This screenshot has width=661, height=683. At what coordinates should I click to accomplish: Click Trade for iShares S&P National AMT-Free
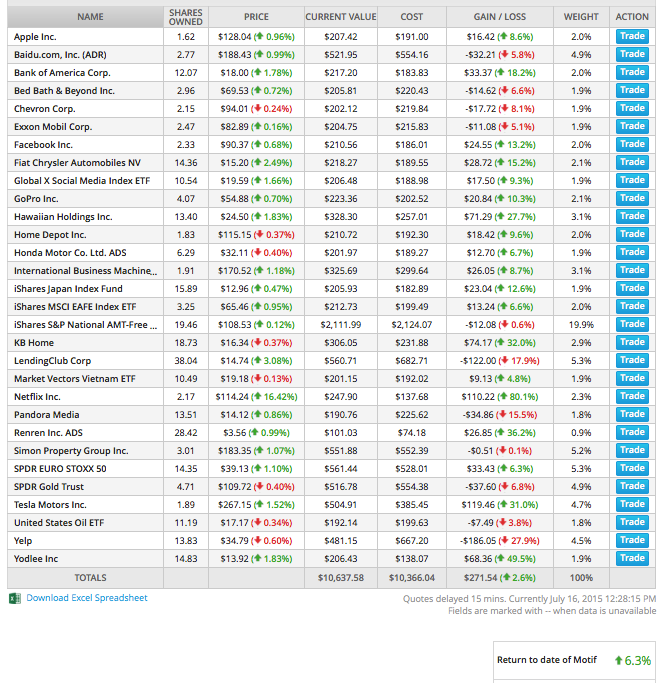pyautogui.click(x=632, y=325)
